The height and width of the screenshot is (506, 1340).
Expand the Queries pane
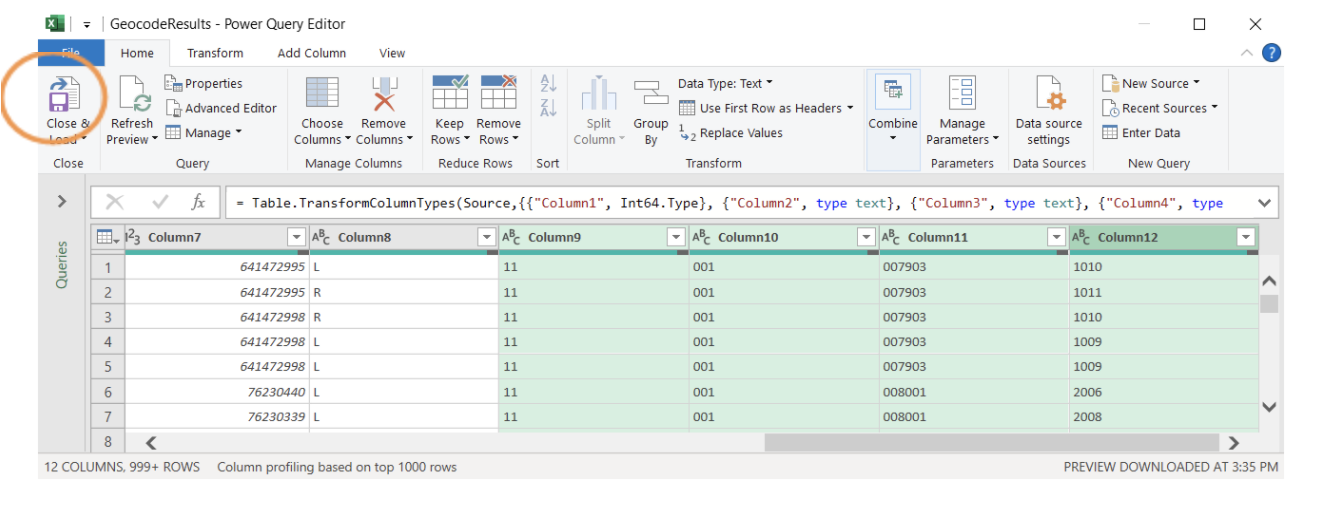[x=62, y=202]
